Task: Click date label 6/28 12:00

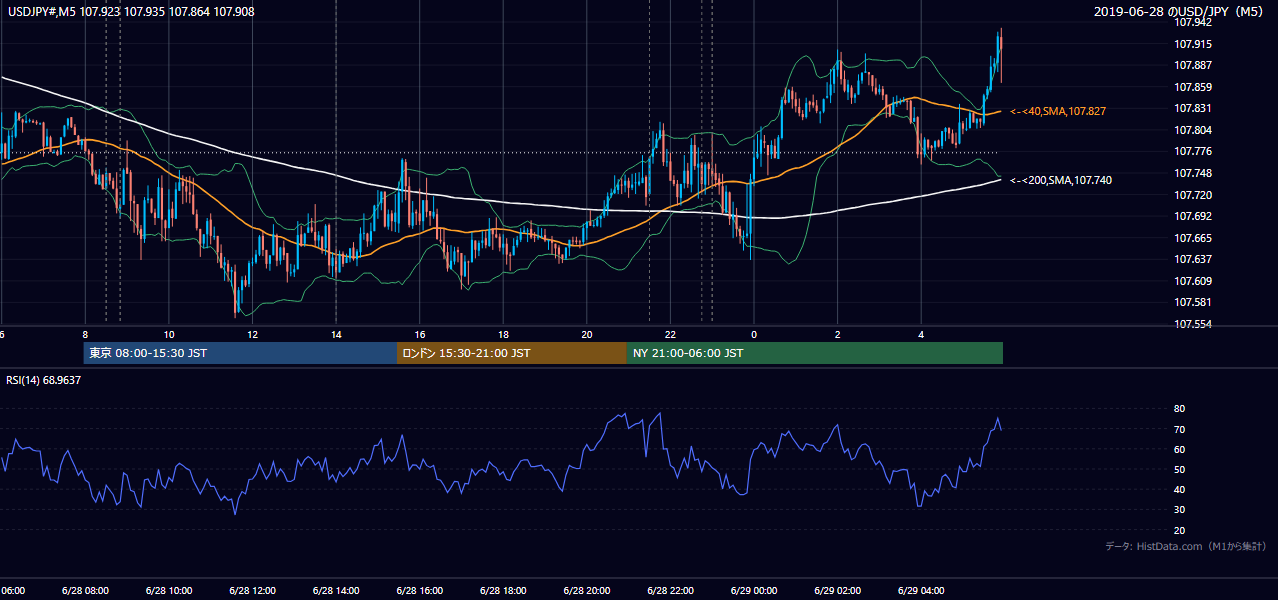Action: click(252, 590)
